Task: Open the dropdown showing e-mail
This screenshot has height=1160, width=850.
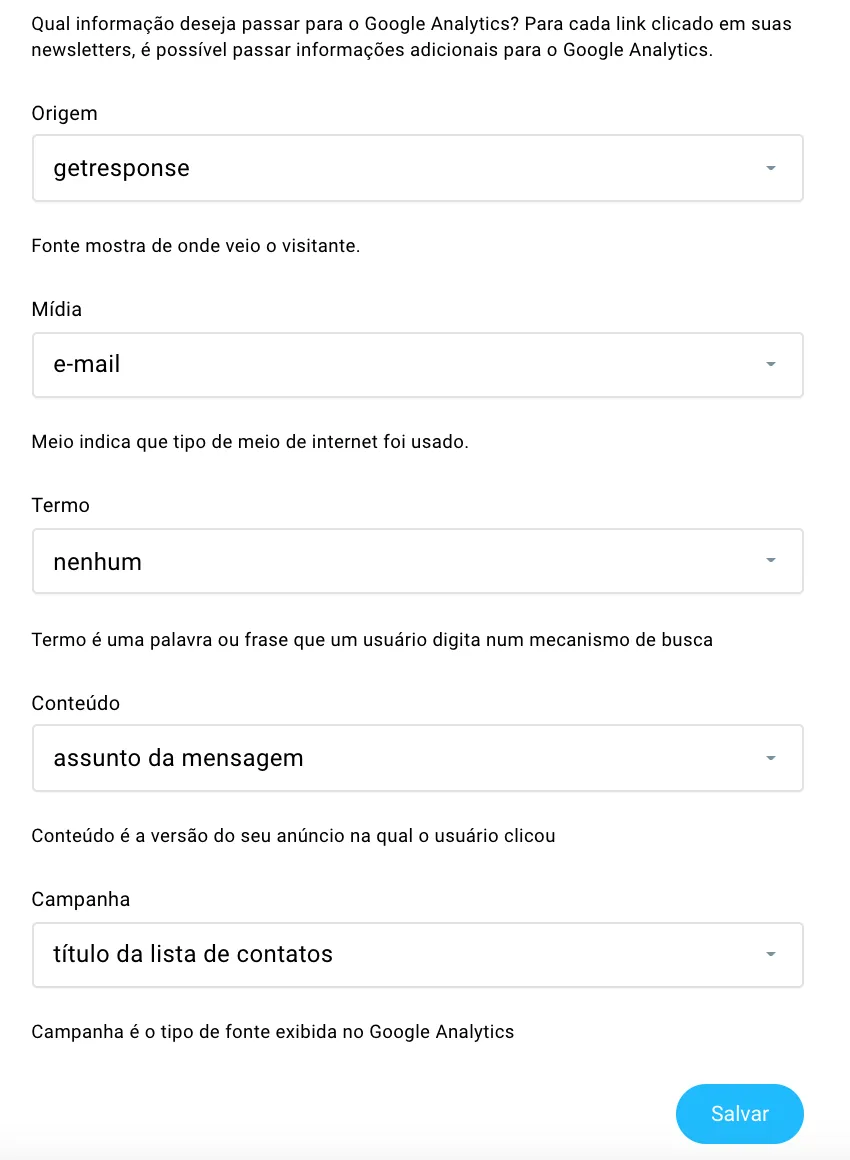Action: point(417,365)
